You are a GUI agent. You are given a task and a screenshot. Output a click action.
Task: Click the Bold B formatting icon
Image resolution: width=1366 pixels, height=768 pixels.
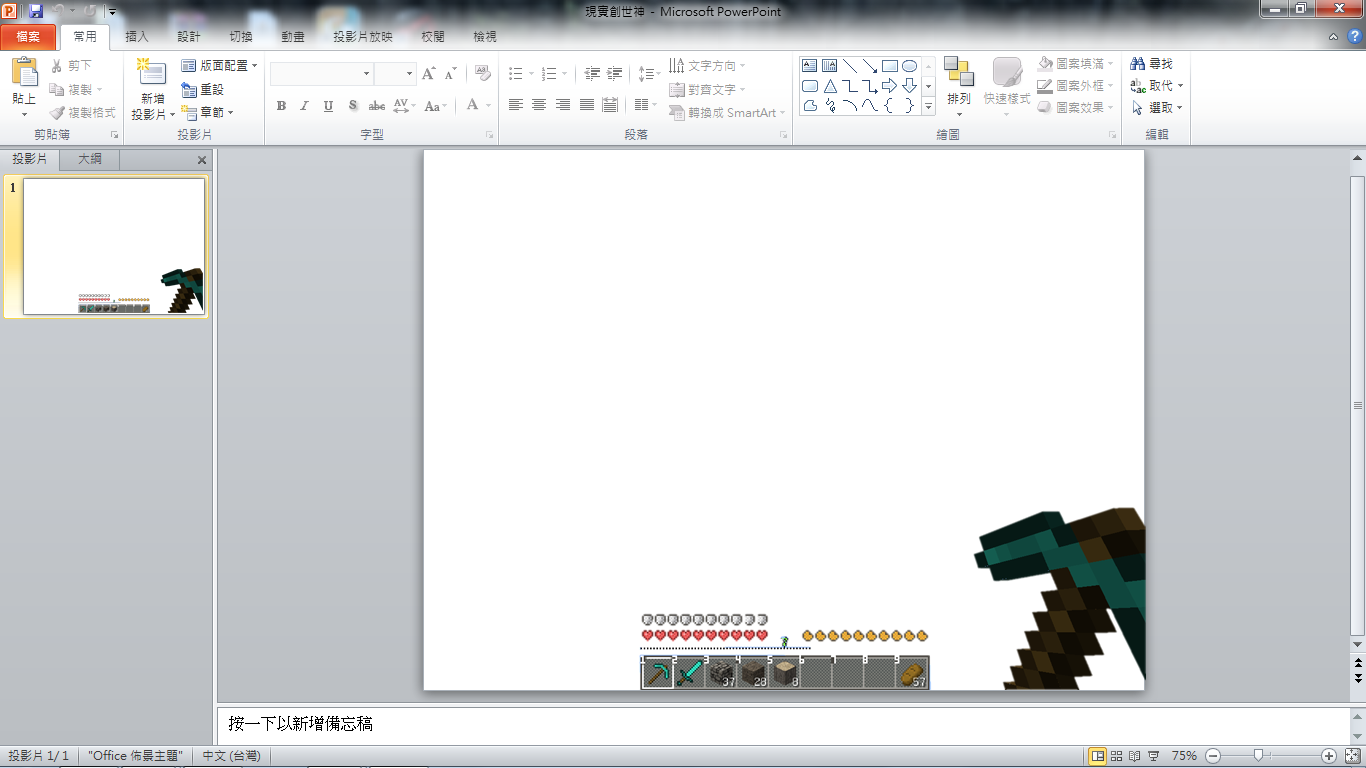(281, 105)
